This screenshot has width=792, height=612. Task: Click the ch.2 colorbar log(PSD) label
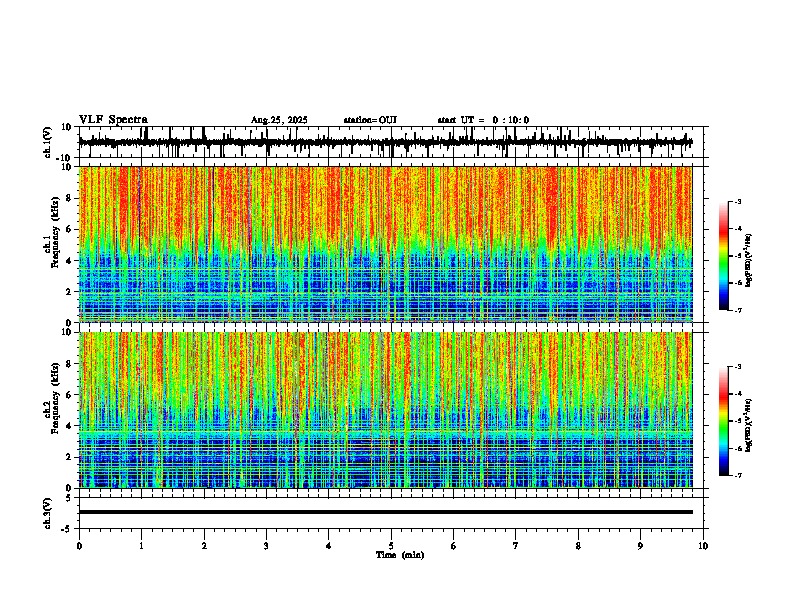pyautogui.click(x=748, y=426)
